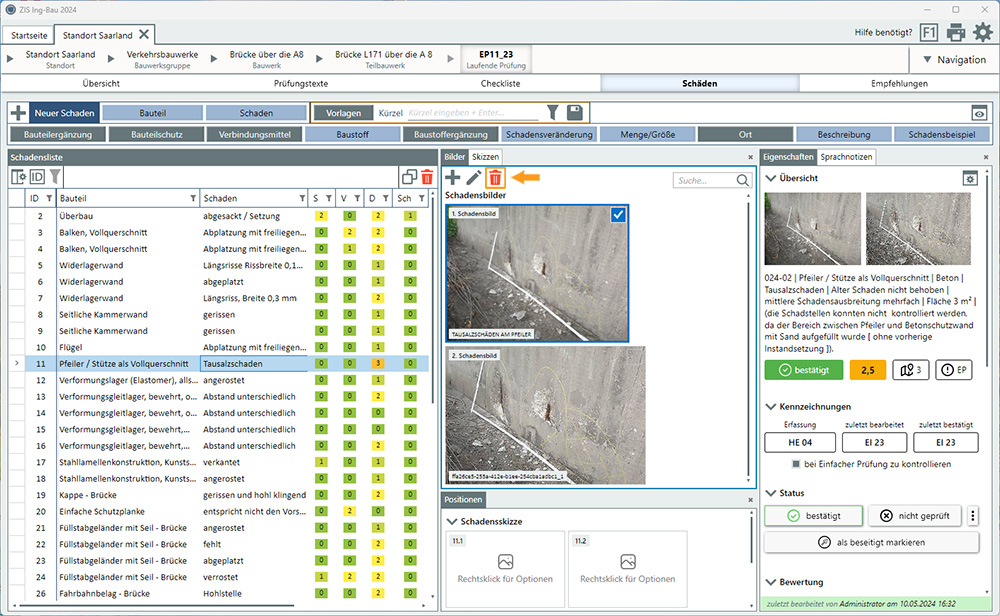Add a new image with the plus icon in the Bilder panel
The width and height of the screenshot is (1000, 616).
[x=453, y=178]
